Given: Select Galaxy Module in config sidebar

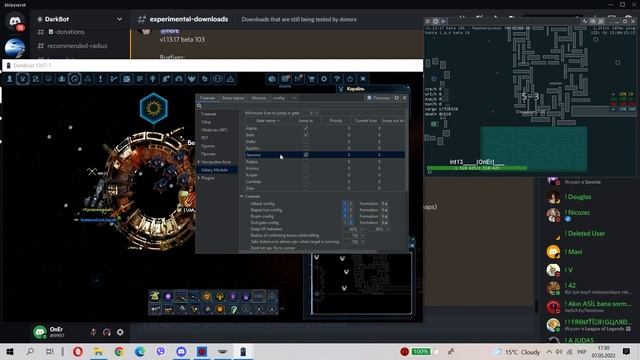Looking at the screenshot, I should point(216,170).
